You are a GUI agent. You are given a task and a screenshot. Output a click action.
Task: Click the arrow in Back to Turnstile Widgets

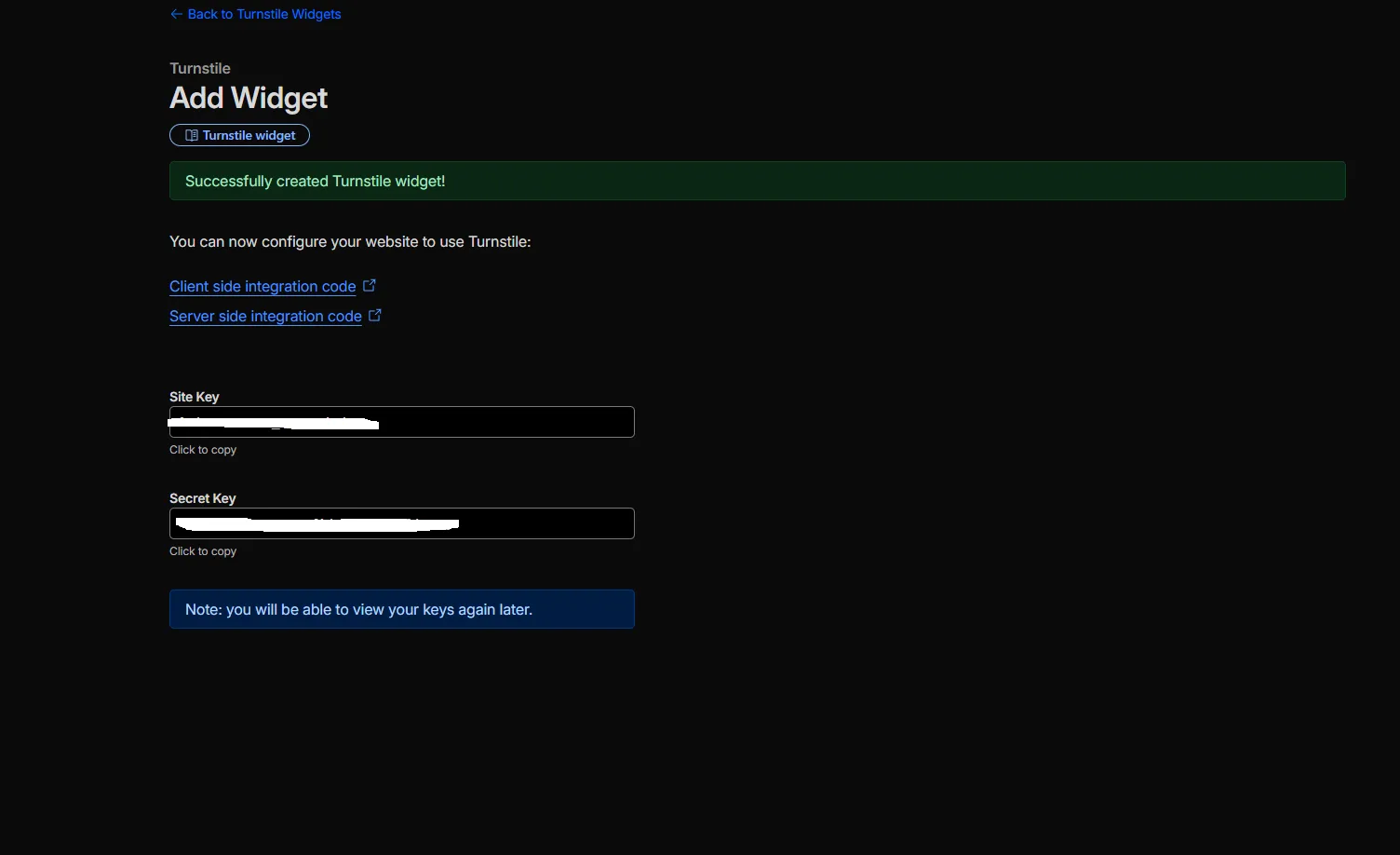pos(176,14)
